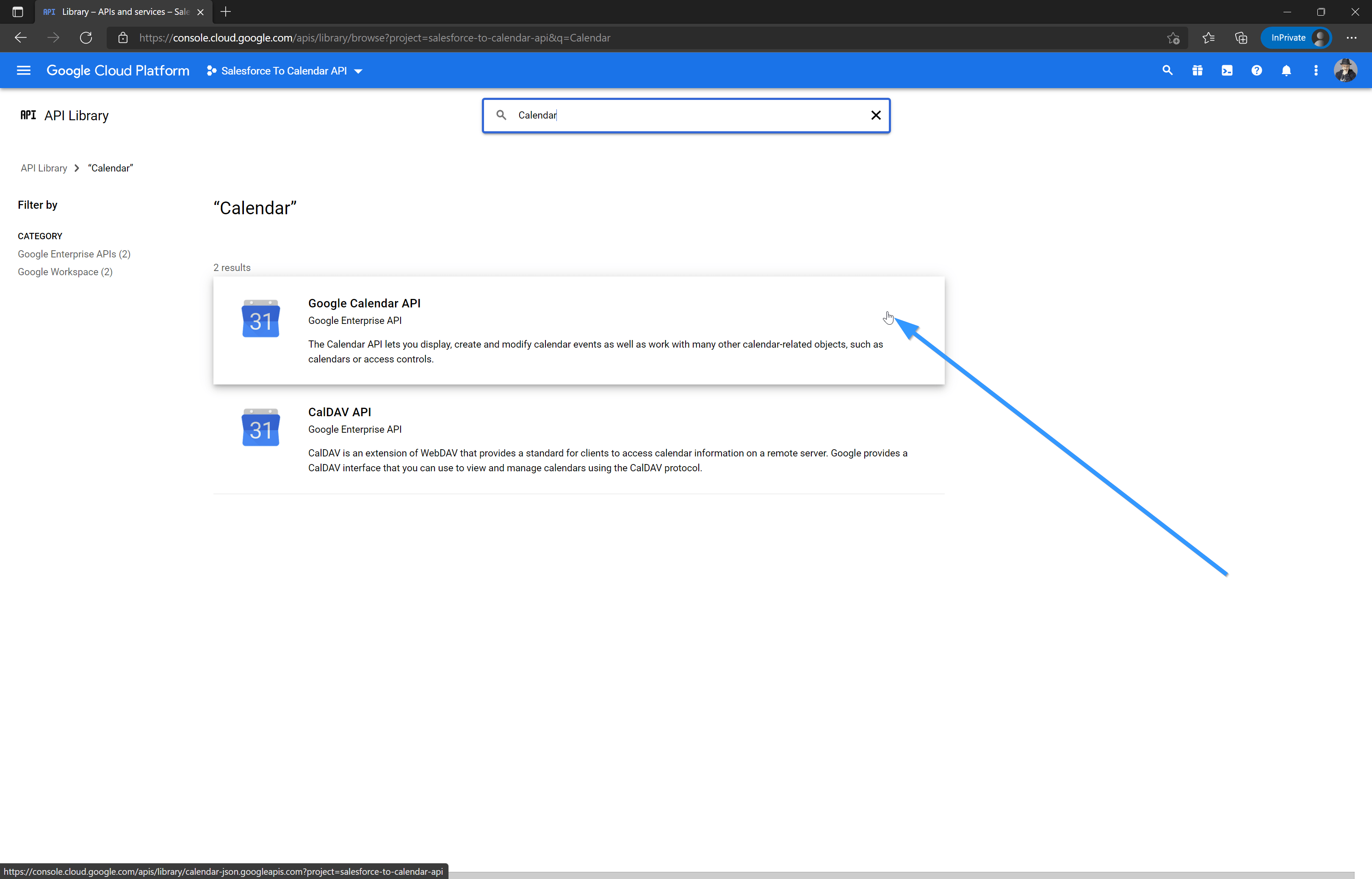Open the tab actions menu icon
This screenshot has width=1372, height=879.
coord(18,11)
